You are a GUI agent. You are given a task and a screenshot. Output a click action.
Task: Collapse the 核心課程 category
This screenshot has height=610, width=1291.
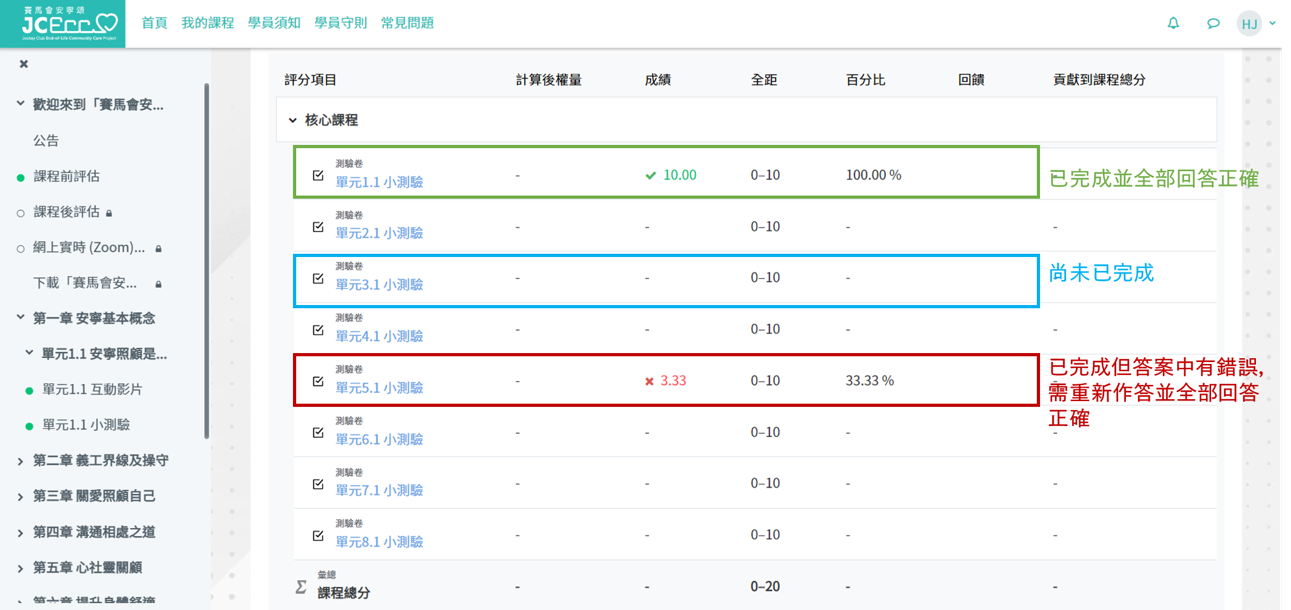tap(293, 120)
